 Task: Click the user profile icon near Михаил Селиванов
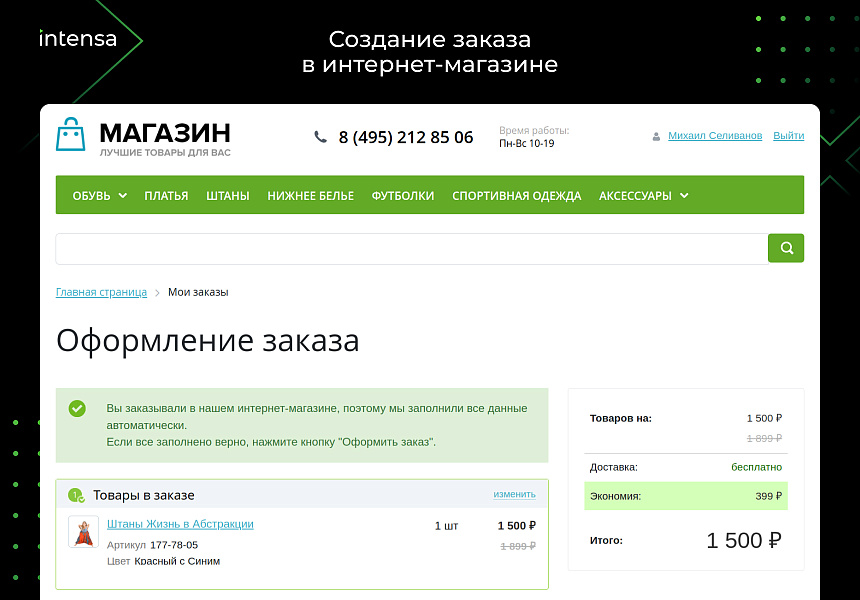coord(656,136)
